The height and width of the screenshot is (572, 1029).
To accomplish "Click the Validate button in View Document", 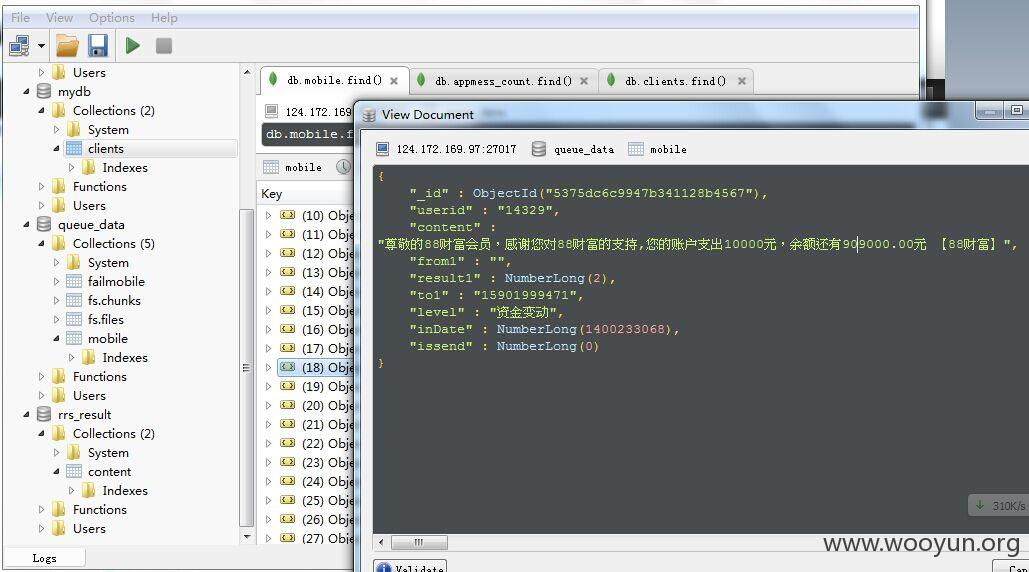I will coord(410,567).
